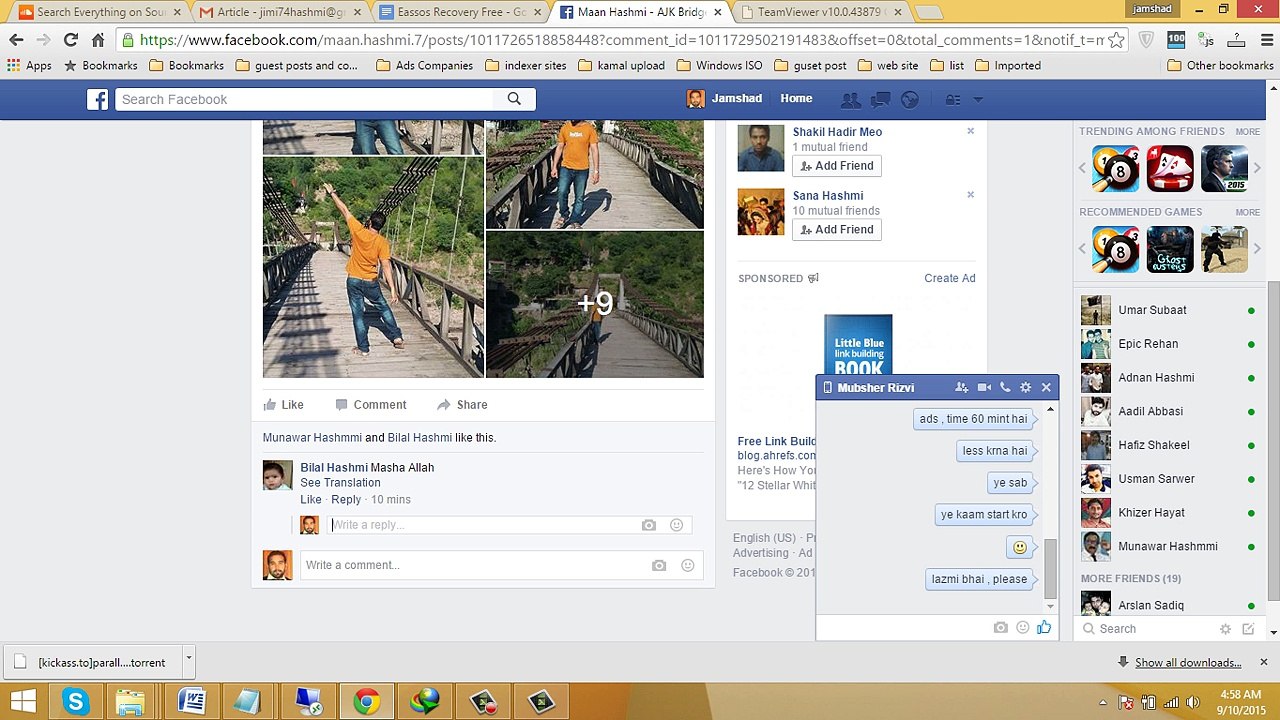This screenshot has height=720, width=1280.
Task: Dismiss Shakil Hadir Meo friend suggestion
Action: (x=970, y=131)
